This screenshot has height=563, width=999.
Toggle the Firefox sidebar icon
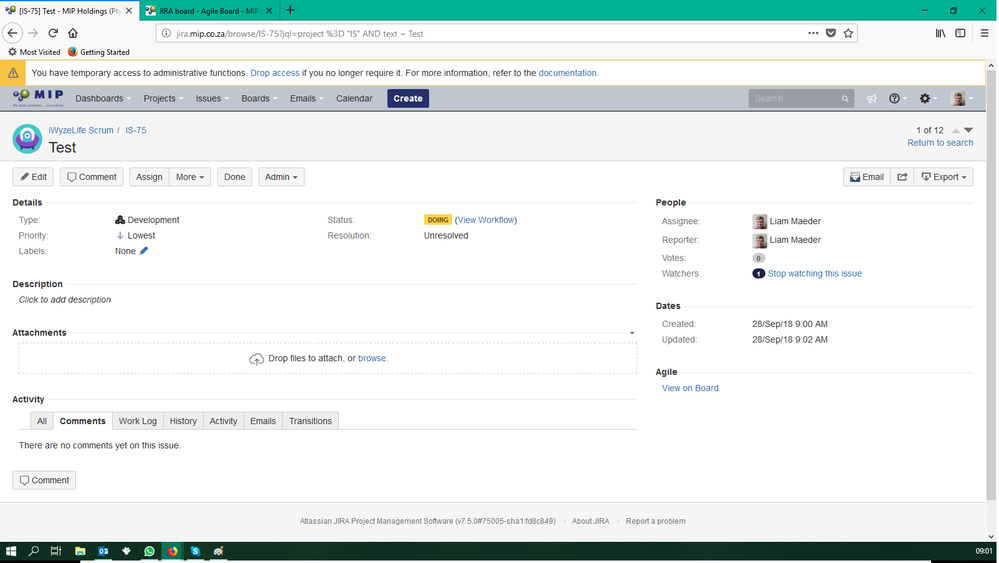[960, 33]
